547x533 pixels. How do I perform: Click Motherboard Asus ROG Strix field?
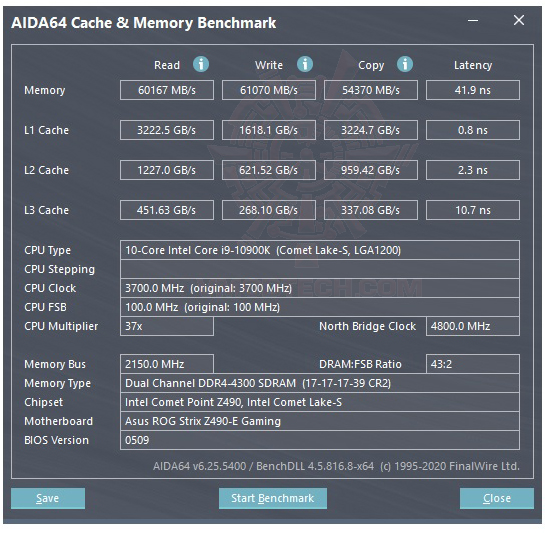(x=320, y=421)
